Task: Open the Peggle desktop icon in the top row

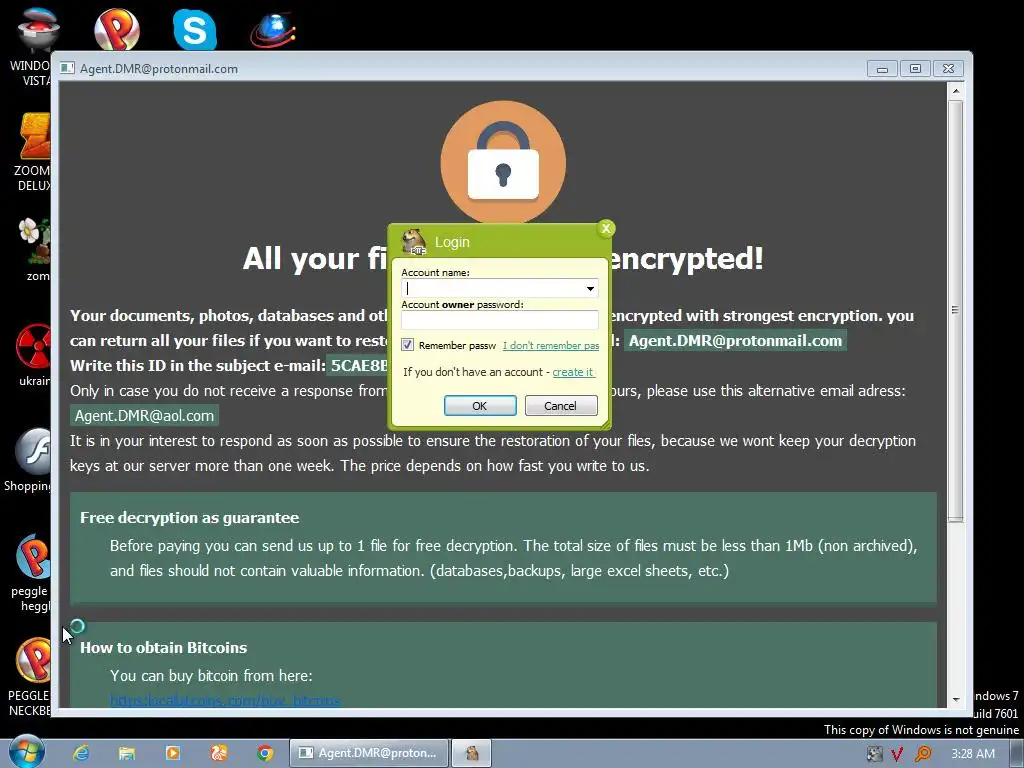Action: (x=117, y=29)
